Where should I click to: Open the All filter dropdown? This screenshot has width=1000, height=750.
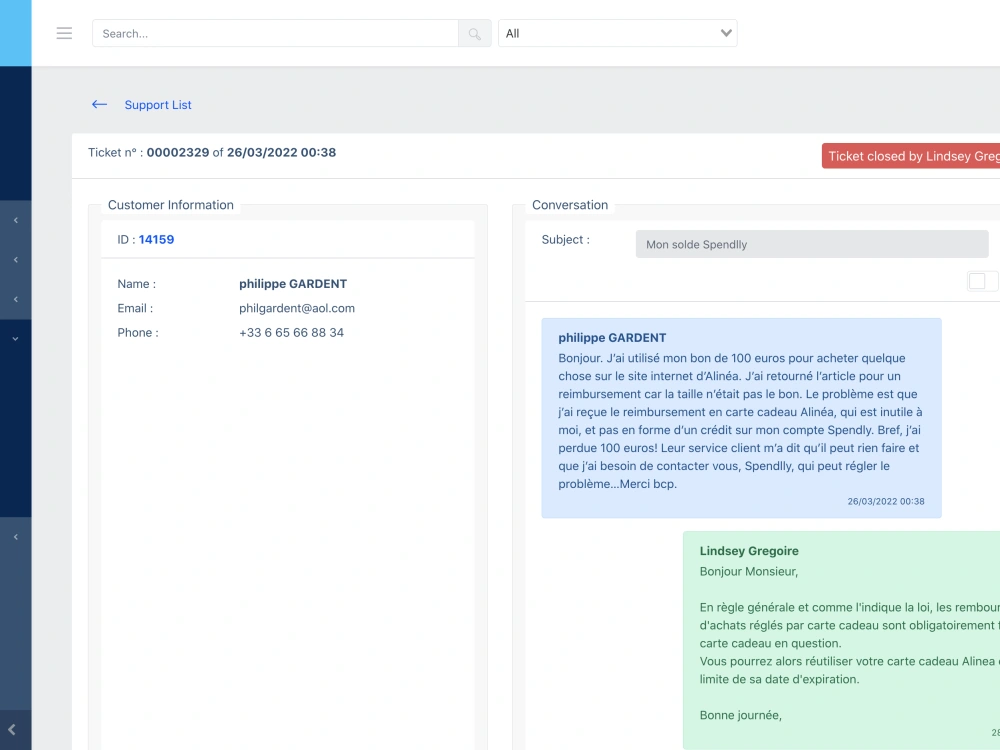coord(617,33)
